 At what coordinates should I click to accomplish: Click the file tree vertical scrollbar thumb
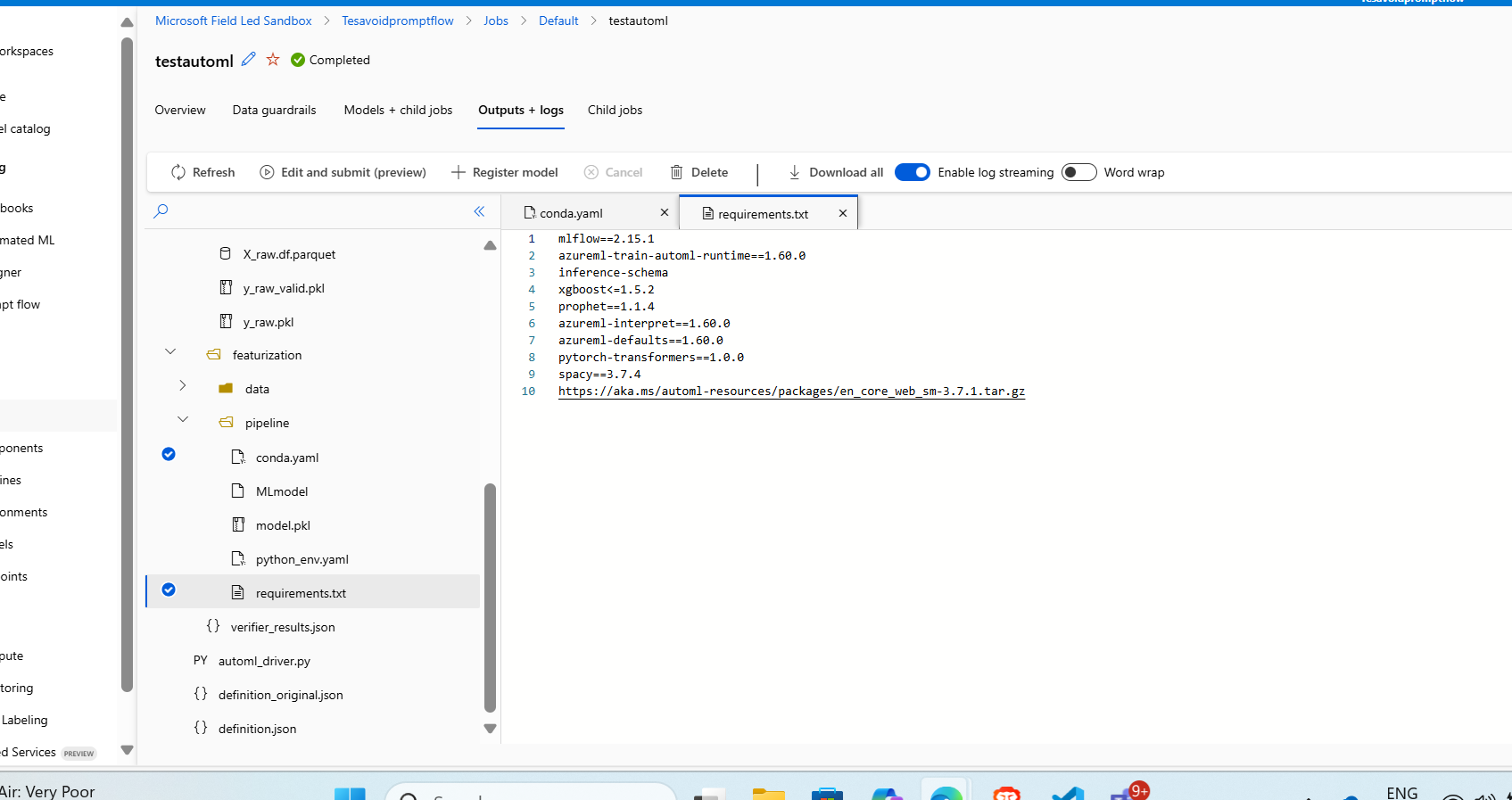[490, 598]
